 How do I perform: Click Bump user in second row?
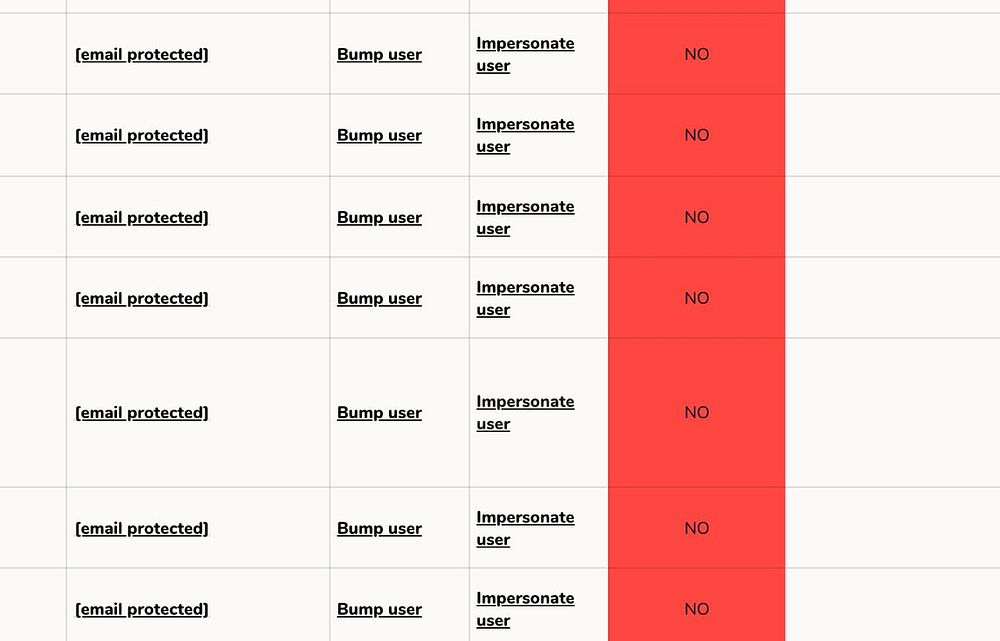tap(379, 136)
